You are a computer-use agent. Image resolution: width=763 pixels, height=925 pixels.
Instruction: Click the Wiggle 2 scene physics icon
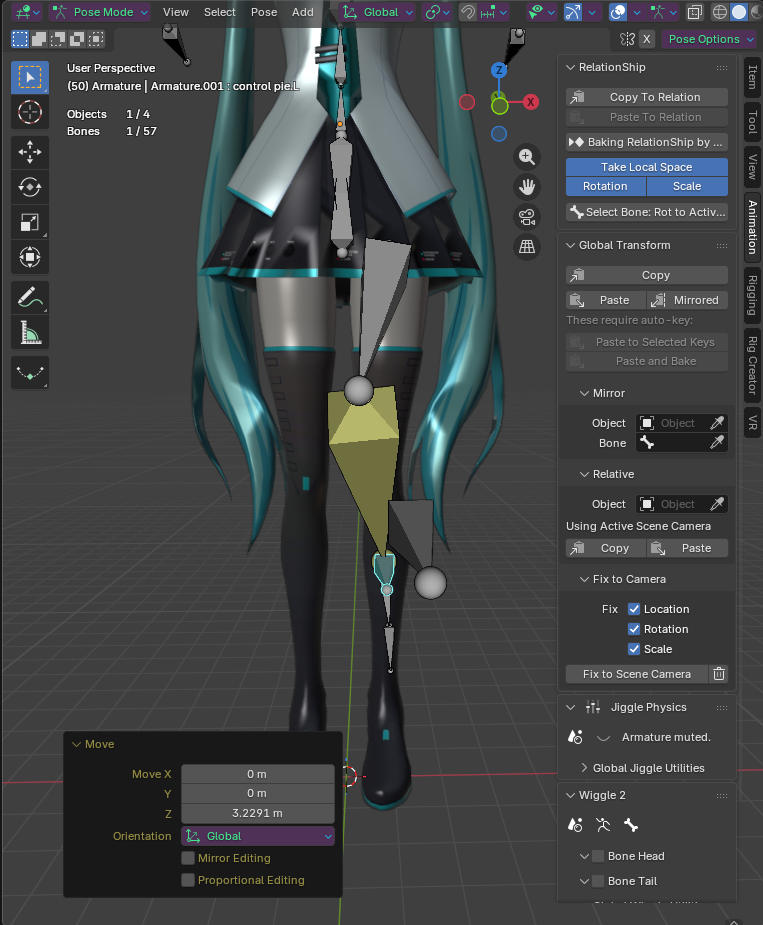coord(575,825)
